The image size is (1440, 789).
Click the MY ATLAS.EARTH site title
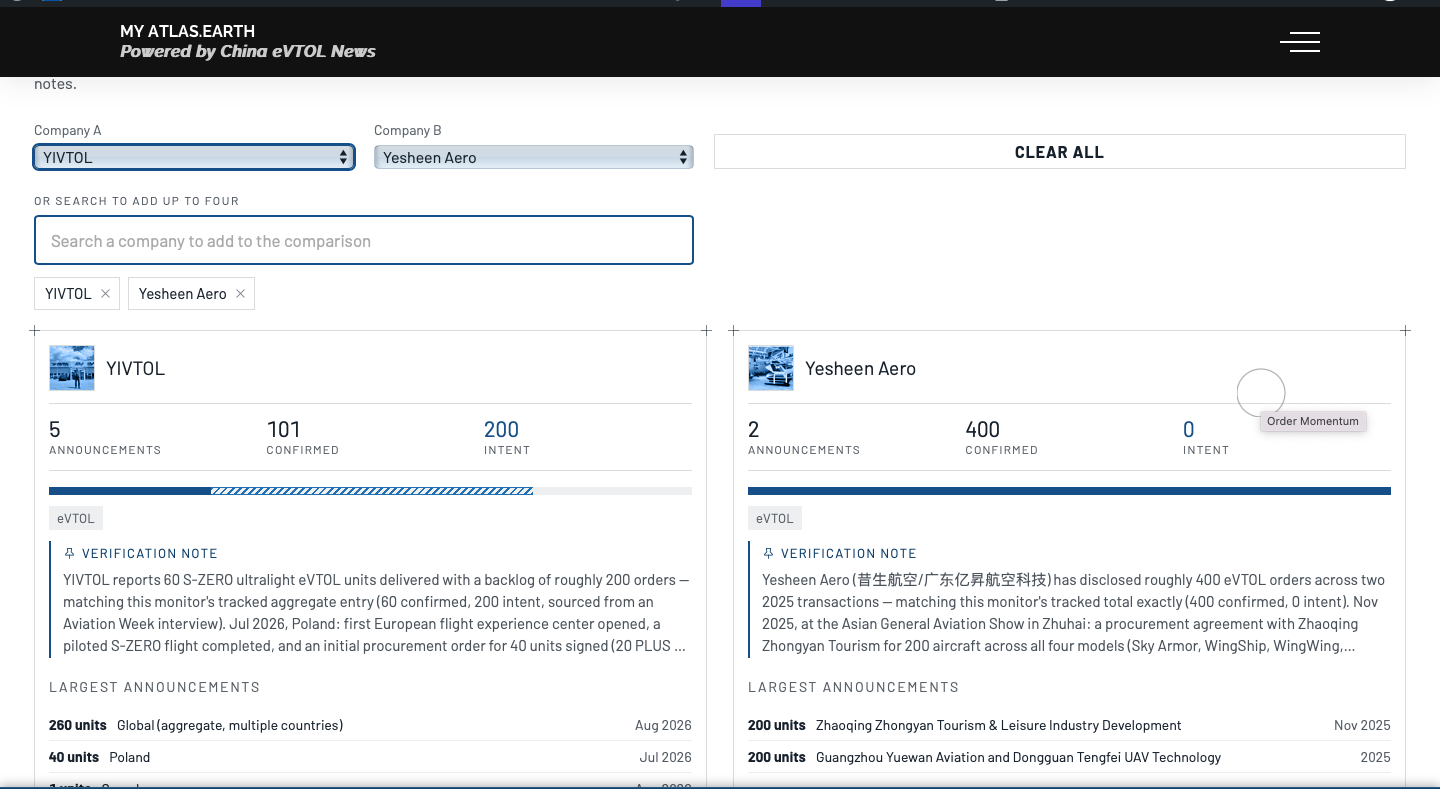point(187,31)
